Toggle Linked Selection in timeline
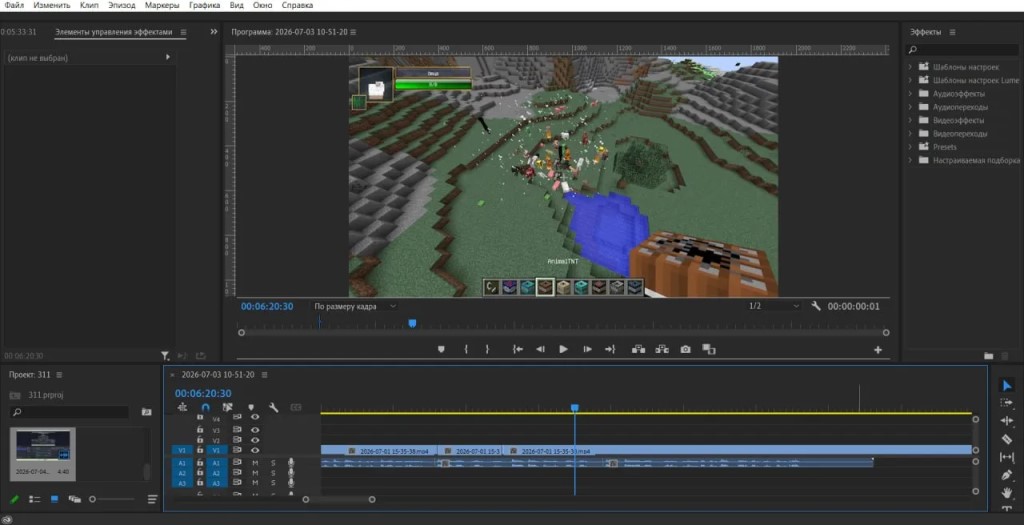 [x=227, y=407]
